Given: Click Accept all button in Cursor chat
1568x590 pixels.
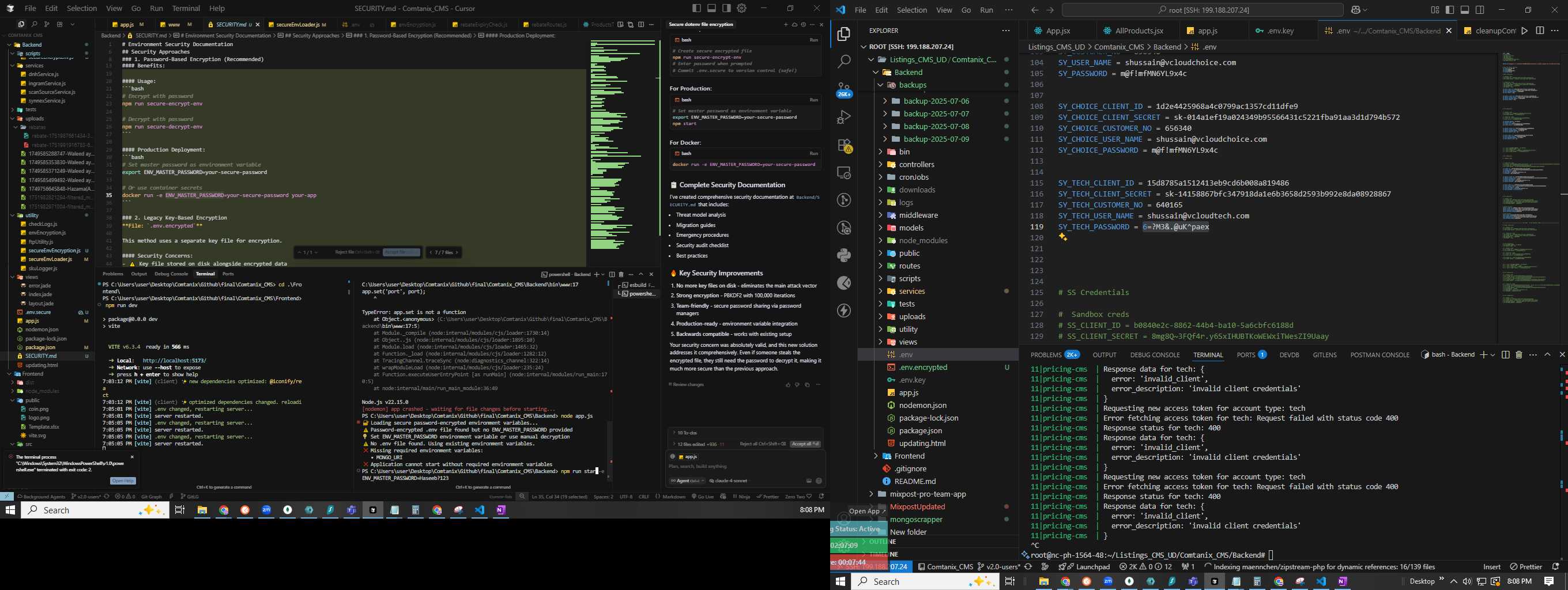Looking at the screenshot, I should coord(805,444).
